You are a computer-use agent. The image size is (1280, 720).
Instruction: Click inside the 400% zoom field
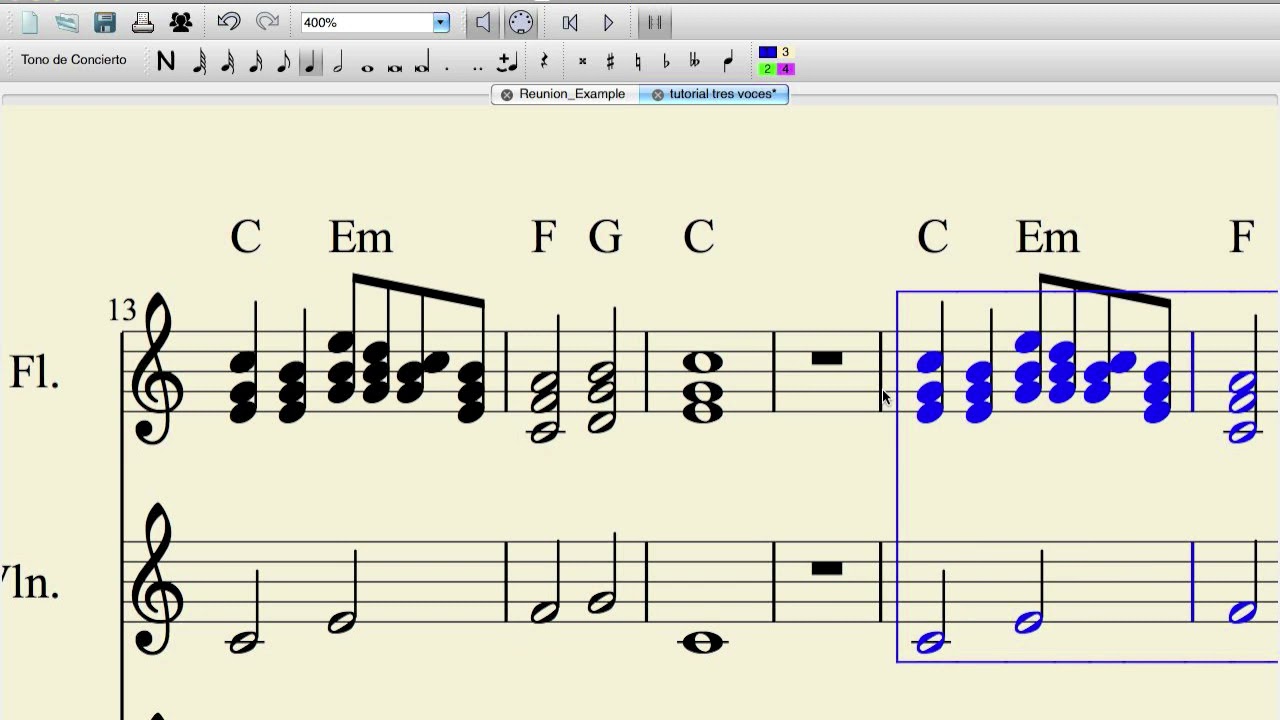point(366,23)
